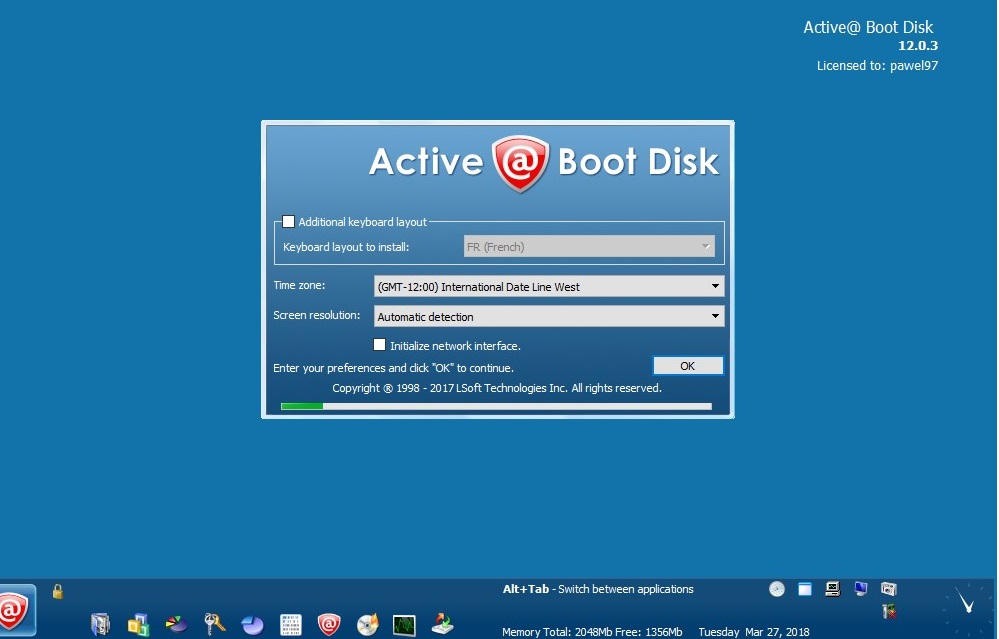Click the red @ shield logo in dialog
999x639 pixels.
tap(521, 163)
